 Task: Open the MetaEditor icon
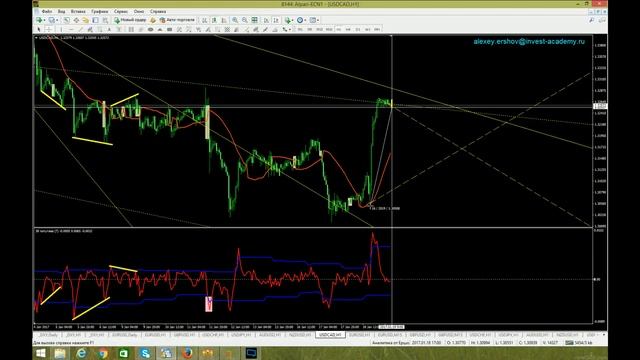(x=153, y=20)
